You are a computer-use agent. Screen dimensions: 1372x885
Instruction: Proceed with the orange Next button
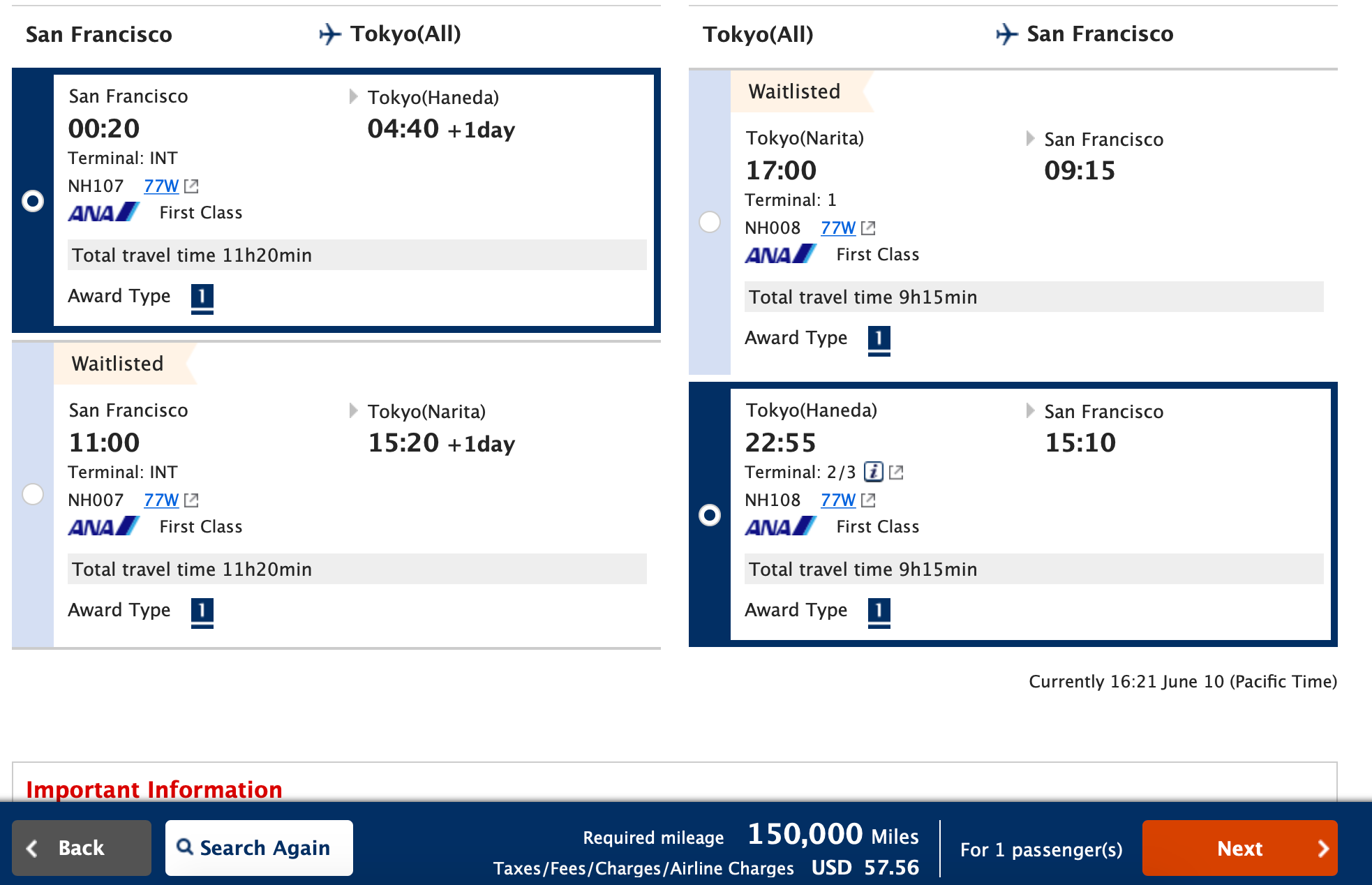[1239, 848]
